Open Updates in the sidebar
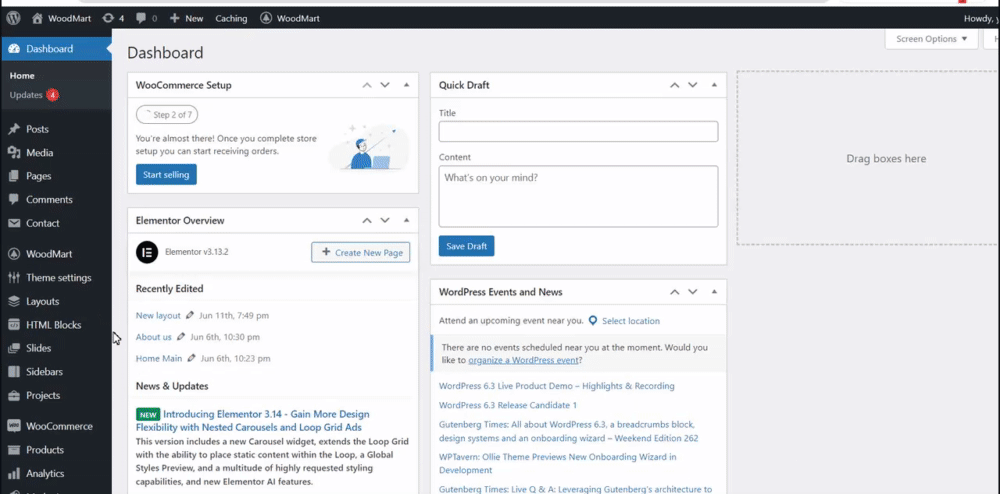This screenshot has height=494, width=1000. [x=34, y=95]
